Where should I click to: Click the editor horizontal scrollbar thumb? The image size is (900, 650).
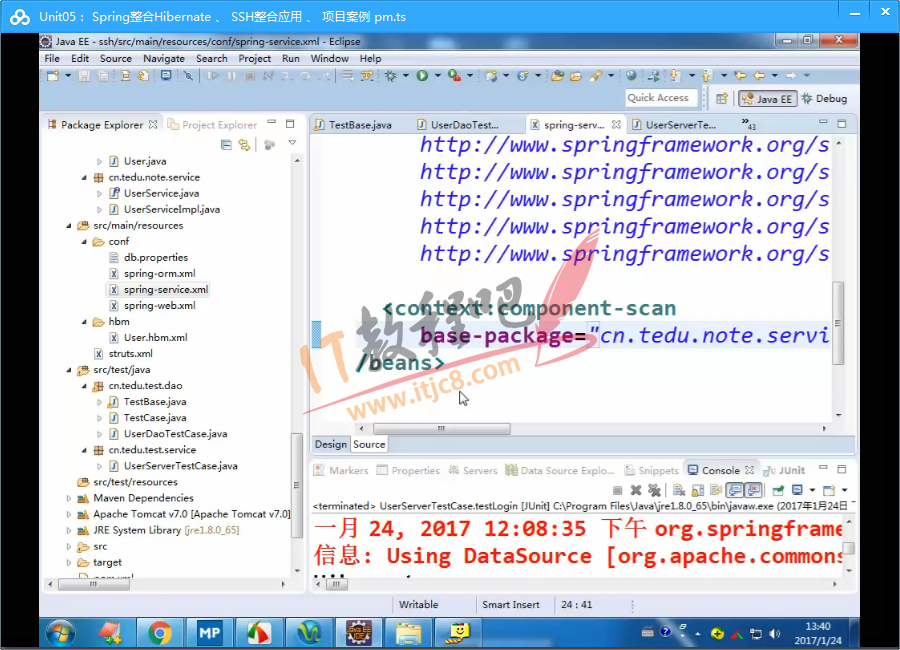point(441,429)
